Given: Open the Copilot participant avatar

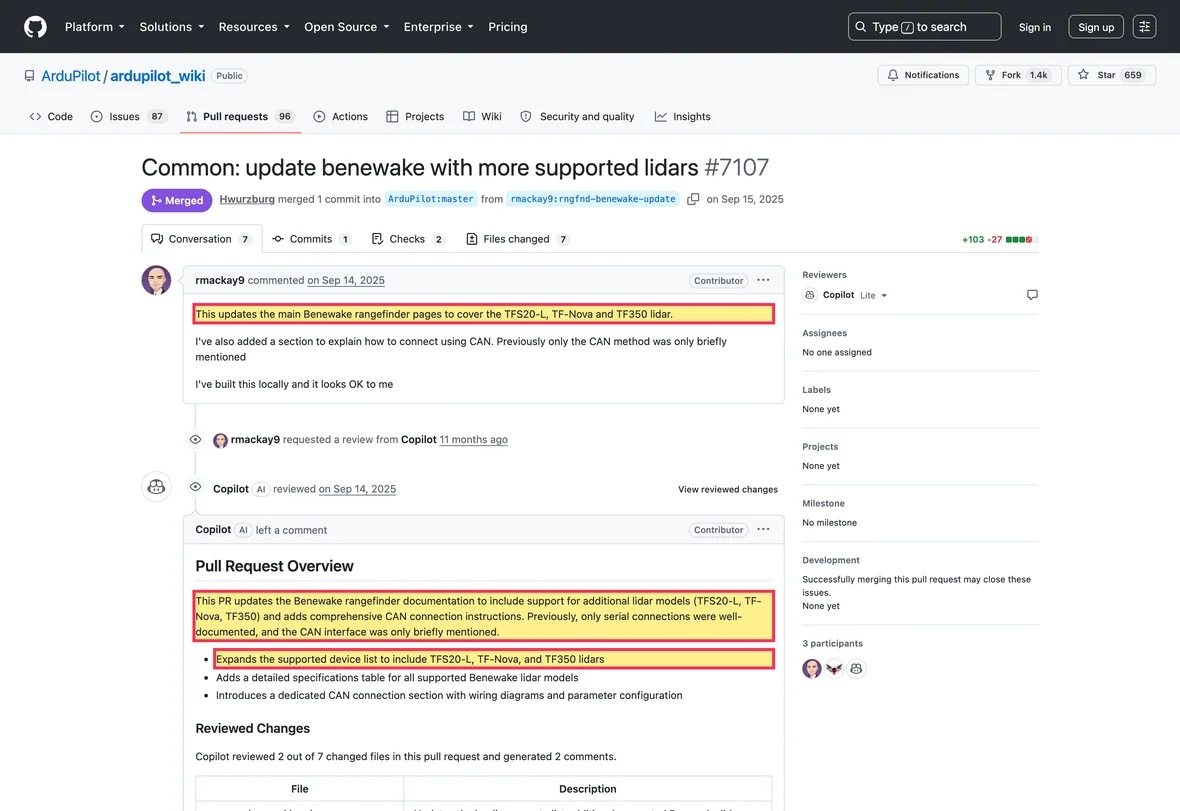Looking at the screenshot, I should point(856,668).
